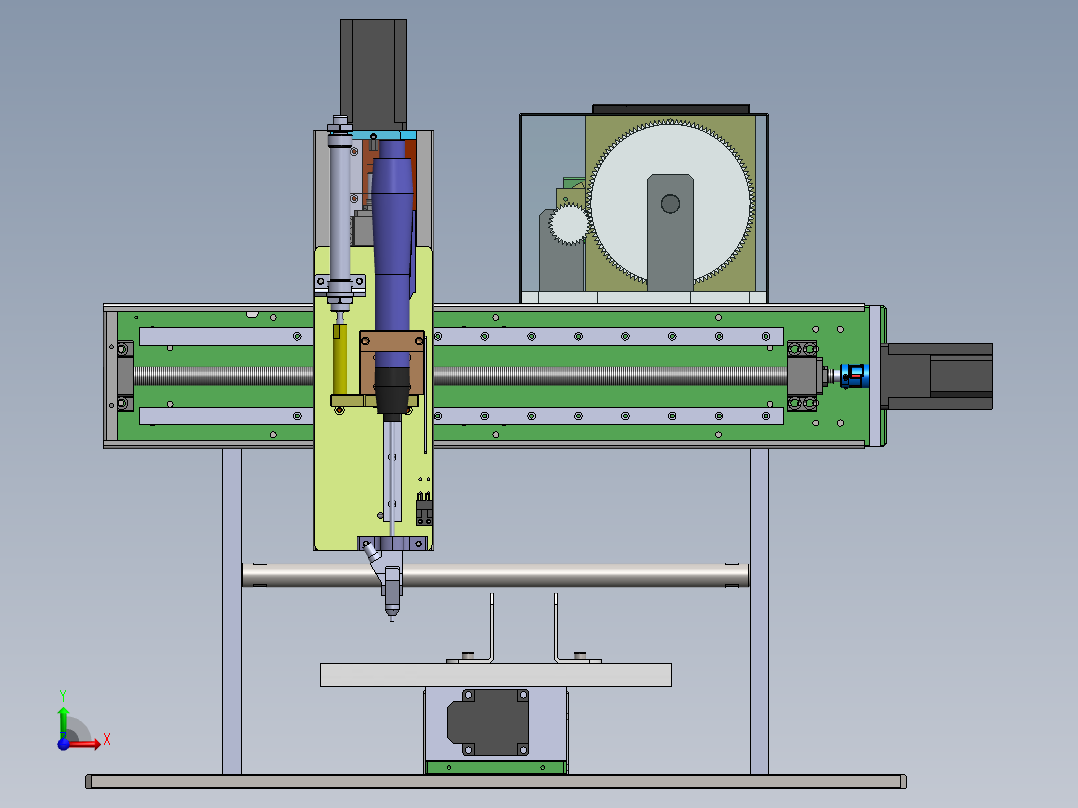Viewport: 1078px width, 808px height.
Task: Select the right bearing block of the lead screw
Action: 803,376
